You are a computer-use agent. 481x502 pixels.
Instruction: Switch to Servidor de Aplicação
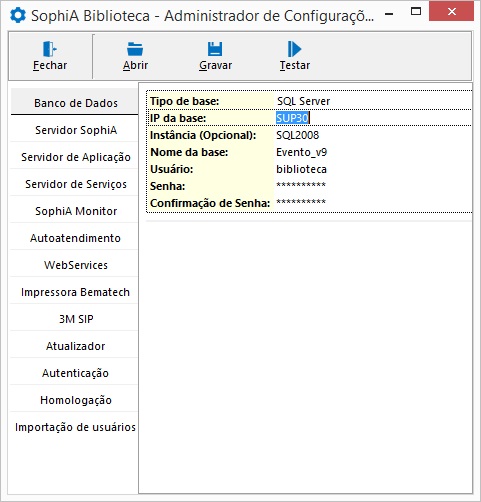75,157
